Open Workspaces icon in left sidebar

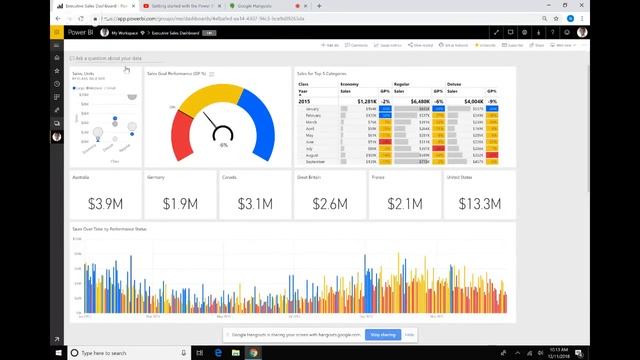click(x=57, y=123)
